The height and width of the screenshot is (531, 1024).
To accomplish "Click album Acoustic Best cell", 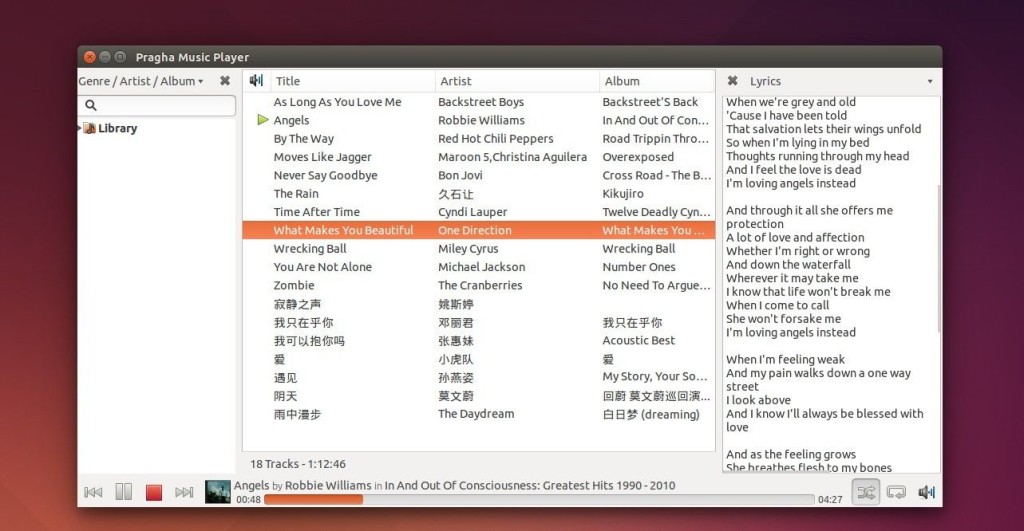I will (x=639, y=340).
